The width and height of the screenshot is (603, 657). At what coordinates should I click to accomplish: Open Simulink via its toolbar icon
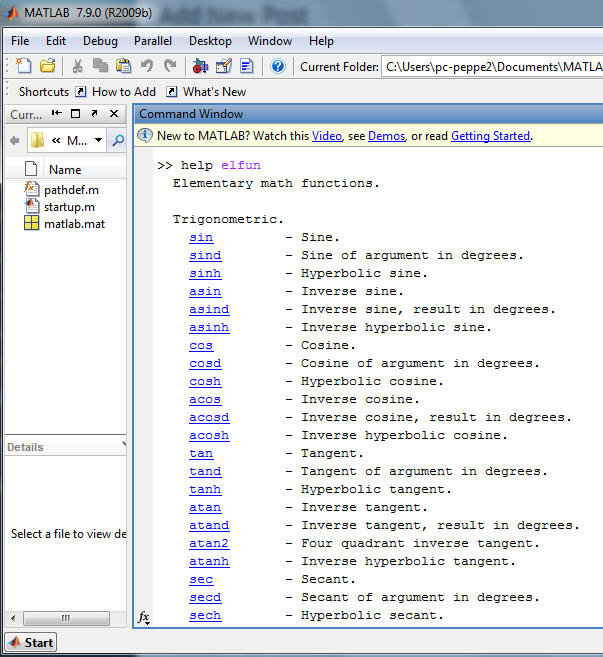coord(200,66)
